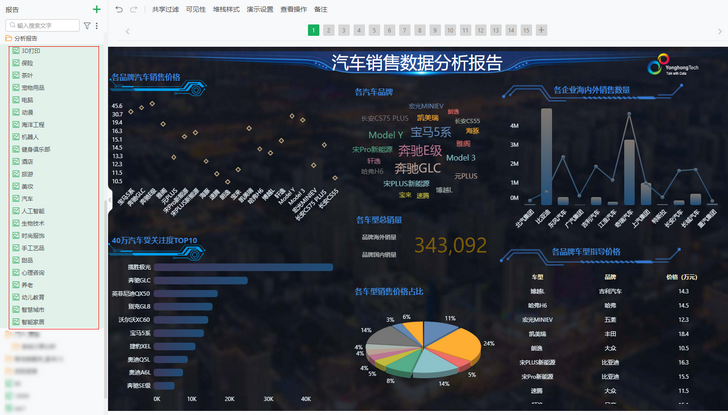Redo the last undone action
Screen dimensions: 728x415
pyautogui.click(x=133, y=9)
